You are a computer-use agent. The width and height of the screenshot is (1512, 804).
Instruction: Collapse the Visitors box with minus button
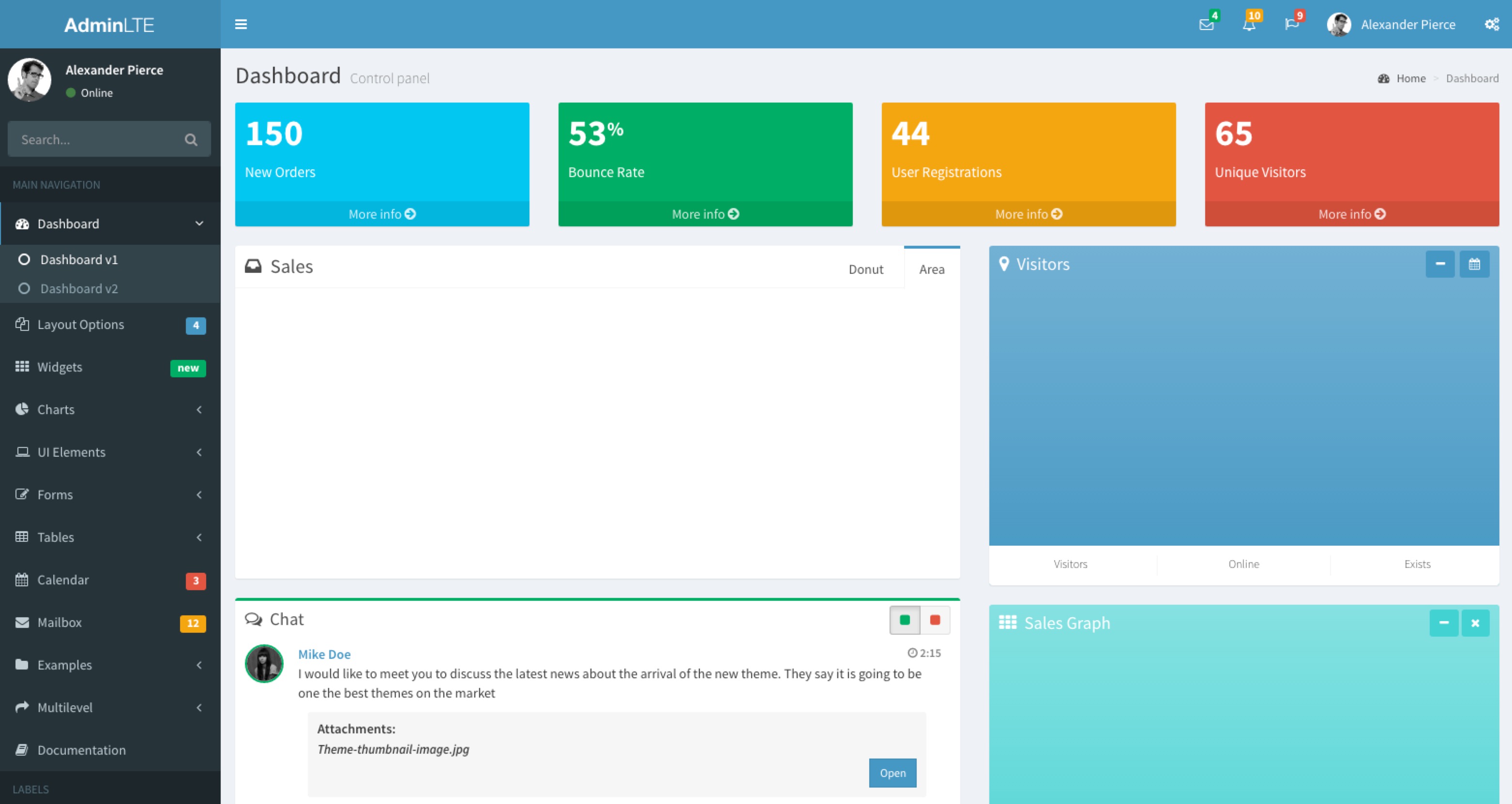pyautogui.click(x=1440, y=264)
